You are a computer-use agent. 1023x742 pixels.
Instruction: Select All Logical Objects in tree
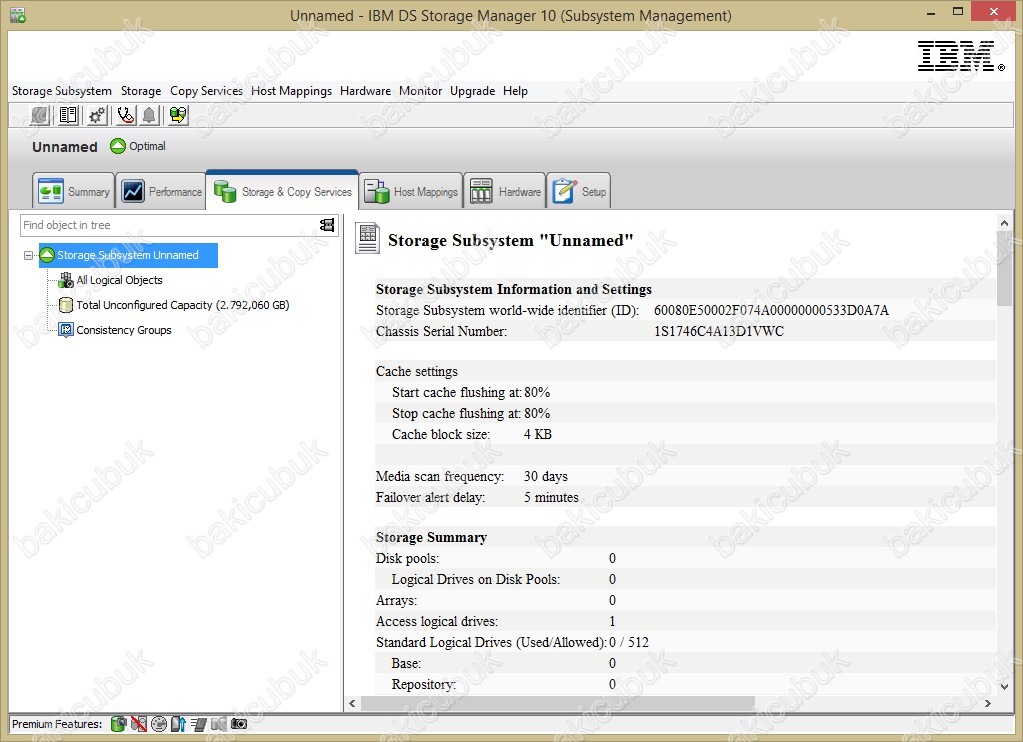(x=118, y=281)
